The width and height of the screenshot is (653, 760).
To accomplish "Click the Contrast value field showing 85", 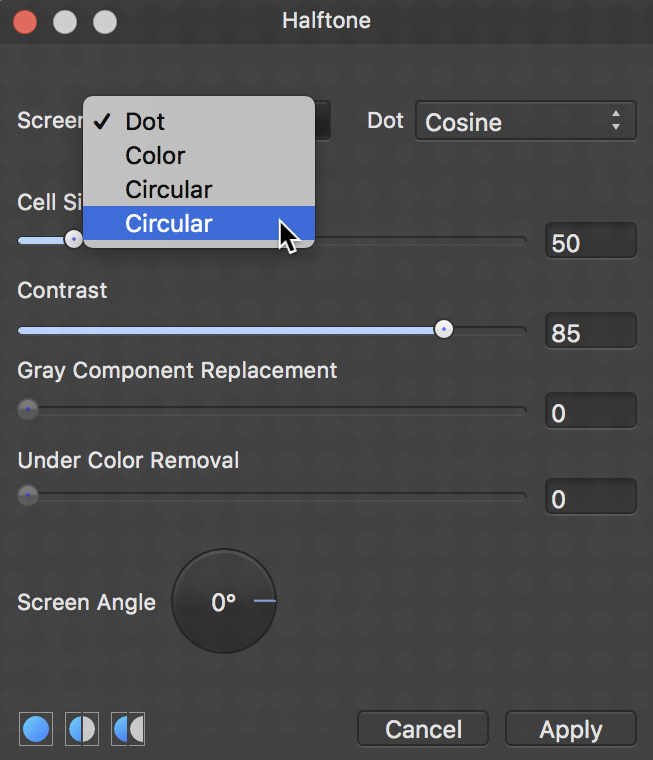I will 590,331.
